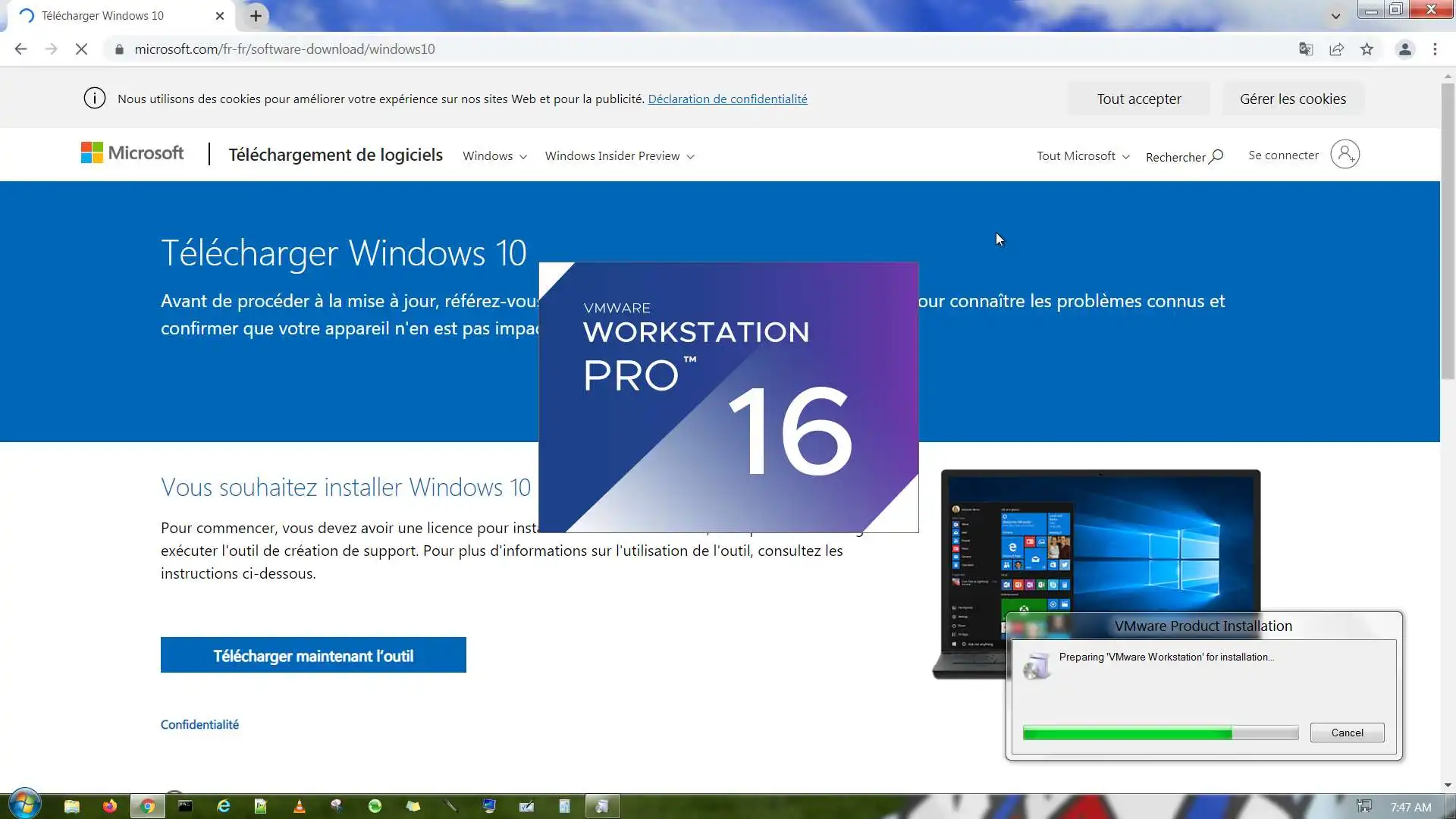Click the Télécharger maintenant l'outil button

[313, 655]
